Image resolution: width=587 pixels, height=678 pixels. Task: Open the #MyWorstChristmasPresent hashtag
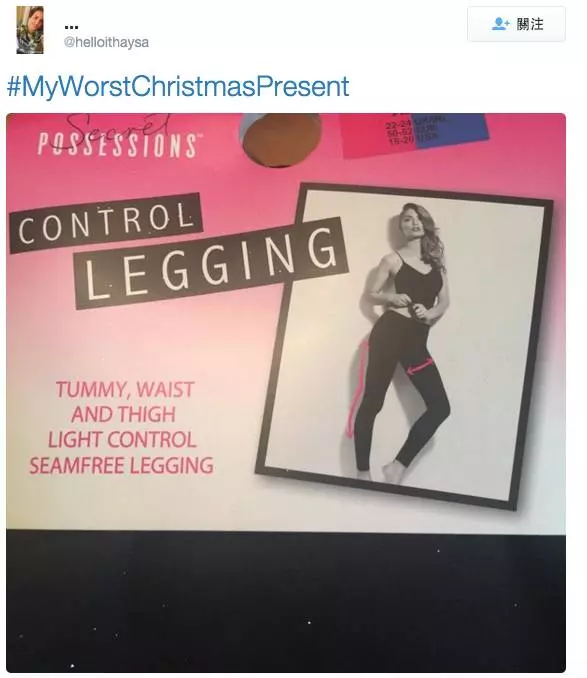[x=178, y=86]
